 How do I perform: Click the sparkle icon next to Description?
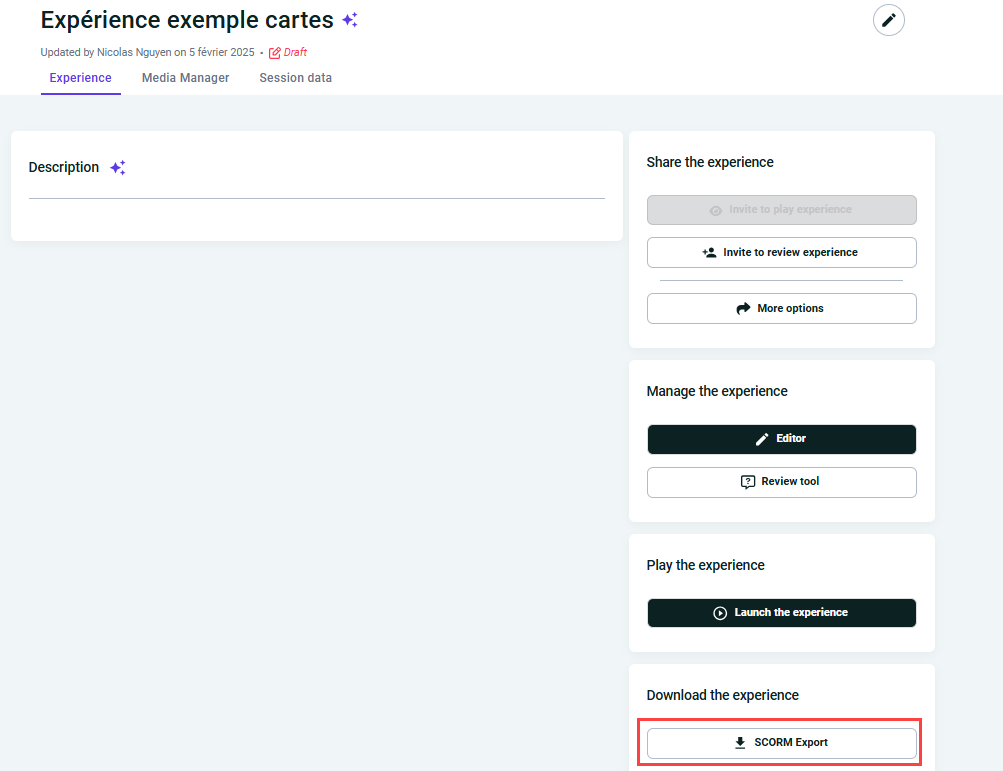(118, 168)
